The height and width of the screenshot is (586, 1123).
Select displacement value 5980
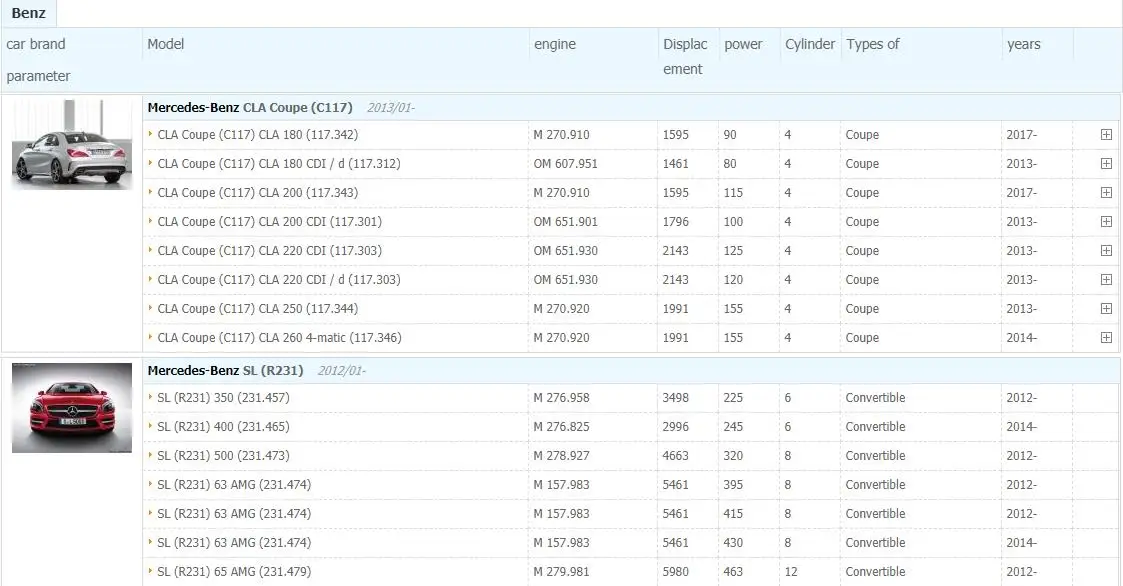click(675, 572)
